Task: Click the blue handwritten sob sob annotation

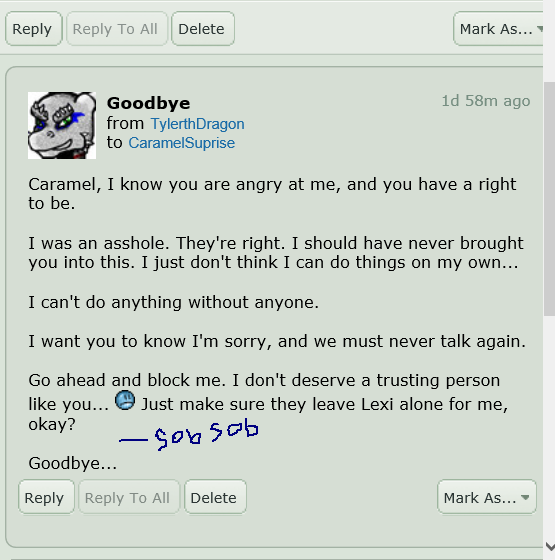Action: pos(189,436)
